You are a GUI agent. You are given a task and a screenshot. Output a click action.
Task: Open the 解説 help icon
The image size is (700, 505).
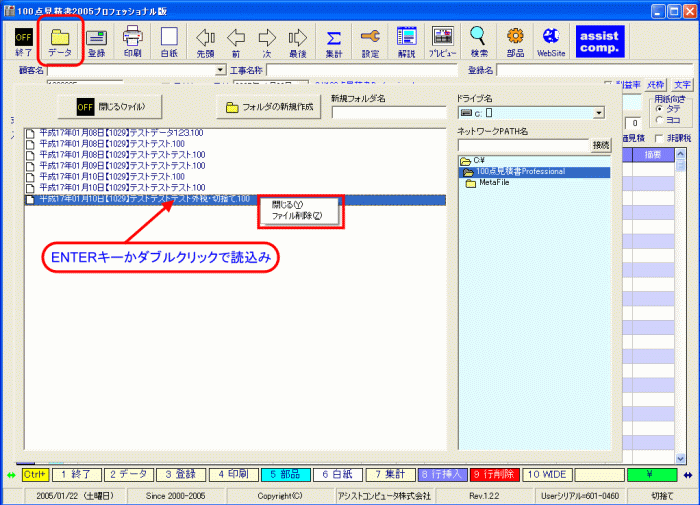pos(407,42)
